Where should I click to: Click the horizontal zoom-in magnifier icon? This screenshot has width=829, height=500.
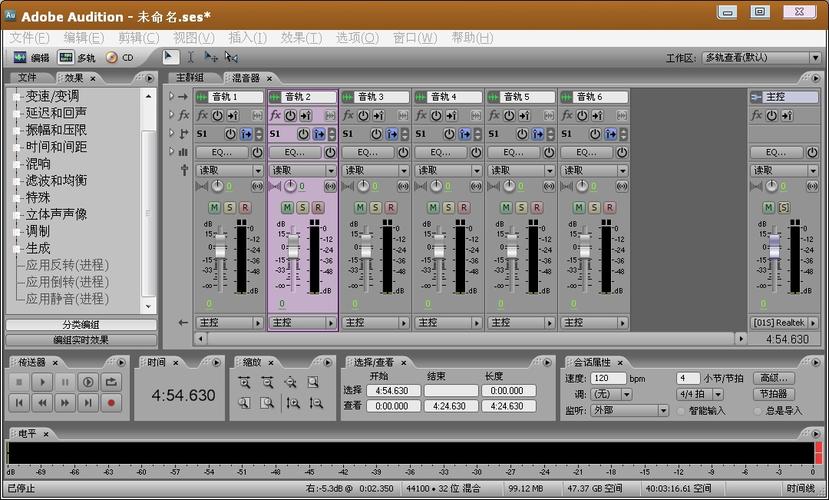(244, 382)
